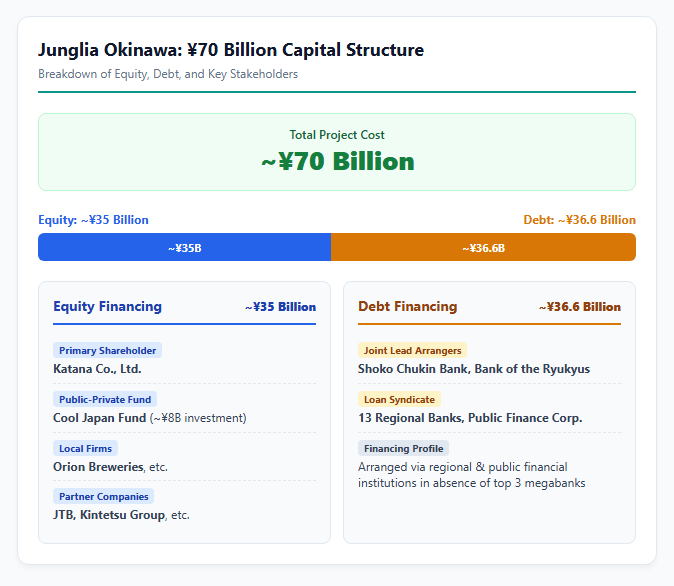Click the subtitle 'Breakdown of Equity, Debt, and Key Stakeholders'
Viewport: 674px width, 586px height.
click(168, 74)
